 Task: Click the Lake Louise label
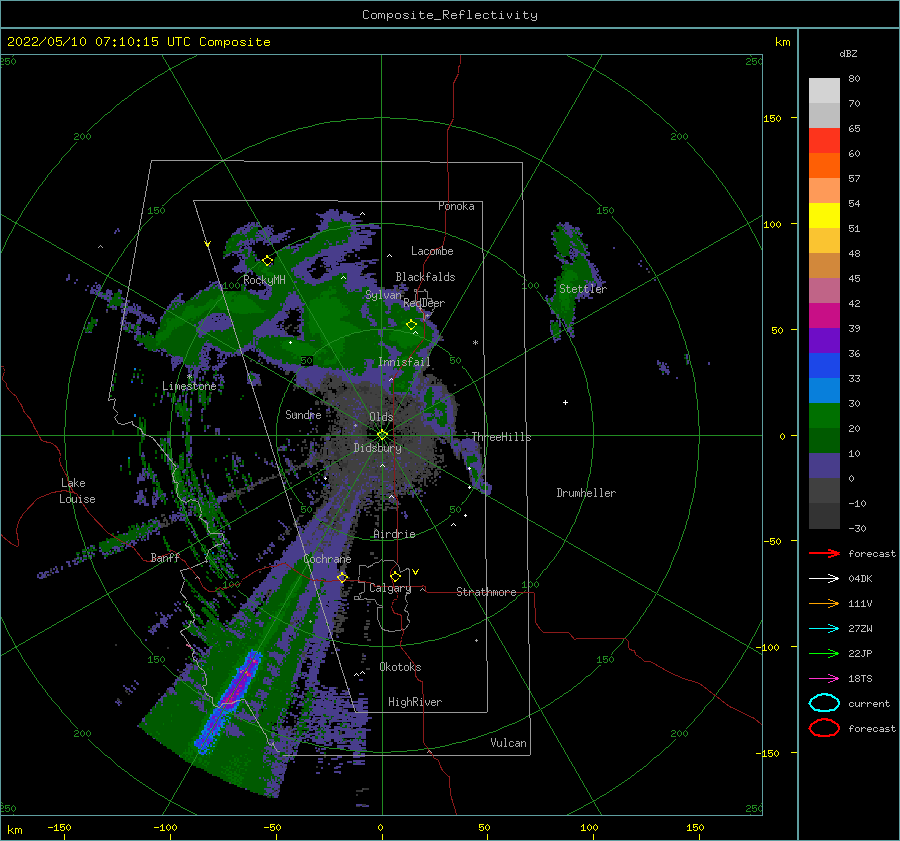click(78, 491)
